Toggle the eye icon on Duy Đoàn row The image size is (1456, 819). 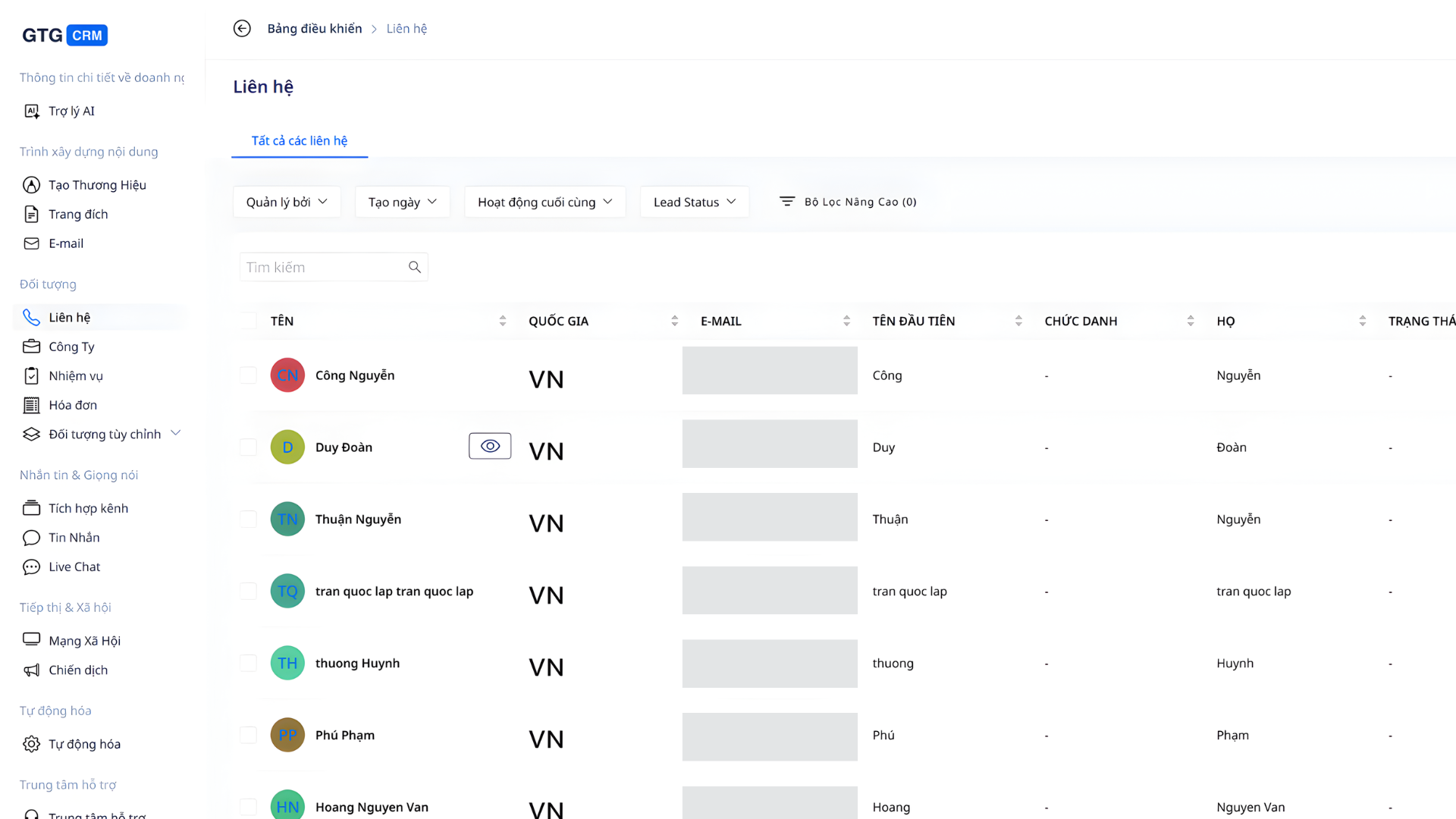490,446
